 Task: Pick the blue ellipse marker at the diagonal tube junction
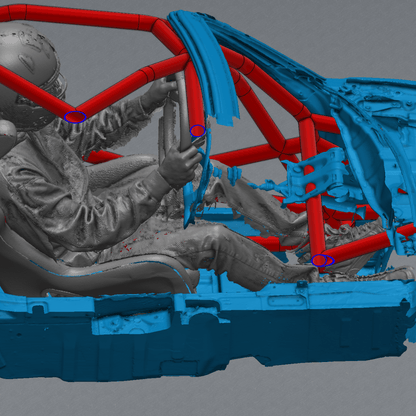[x=75, y=117]
